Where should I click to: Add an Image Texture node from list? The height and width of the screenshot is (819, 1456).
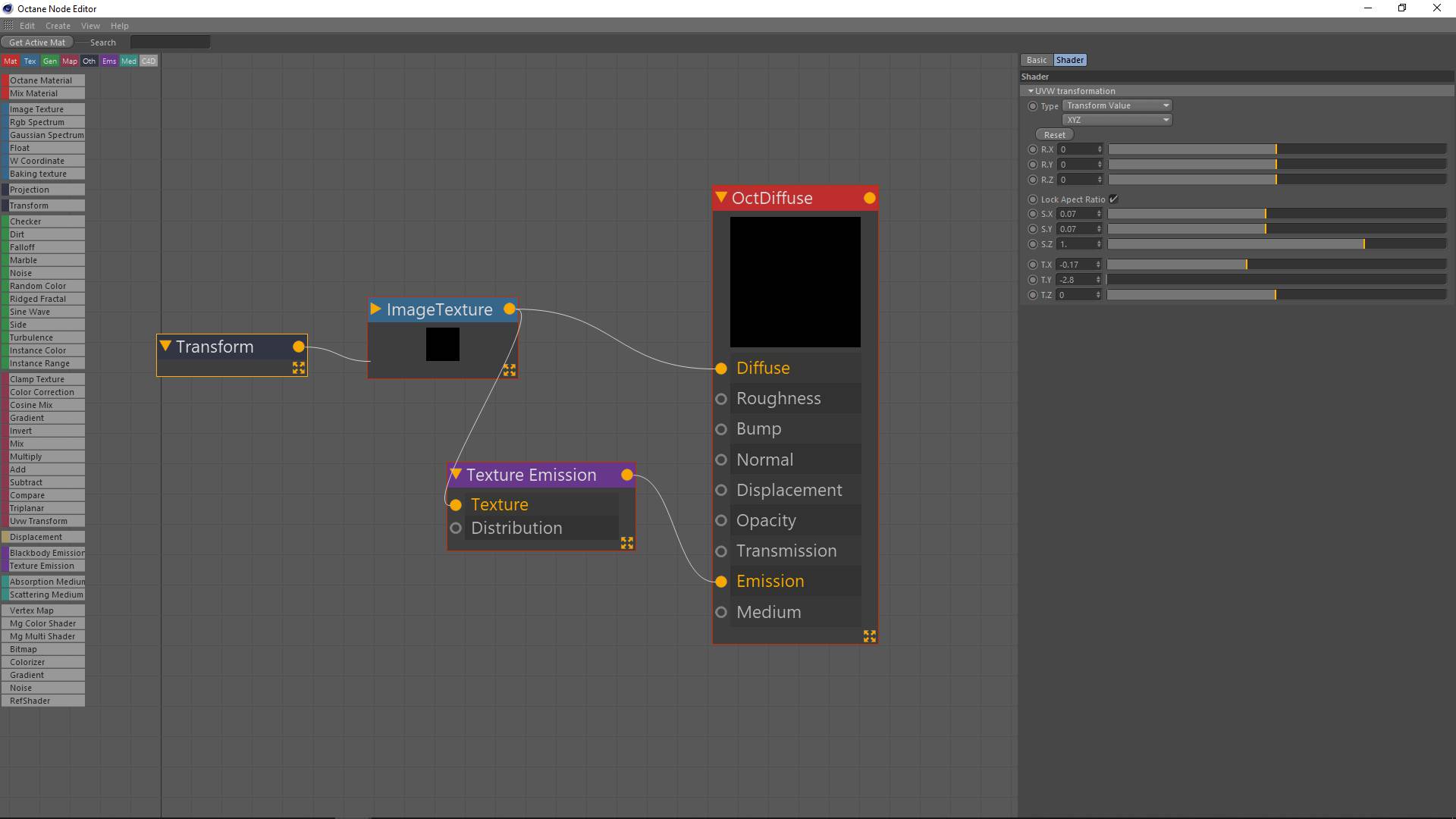tap(43, 109)
